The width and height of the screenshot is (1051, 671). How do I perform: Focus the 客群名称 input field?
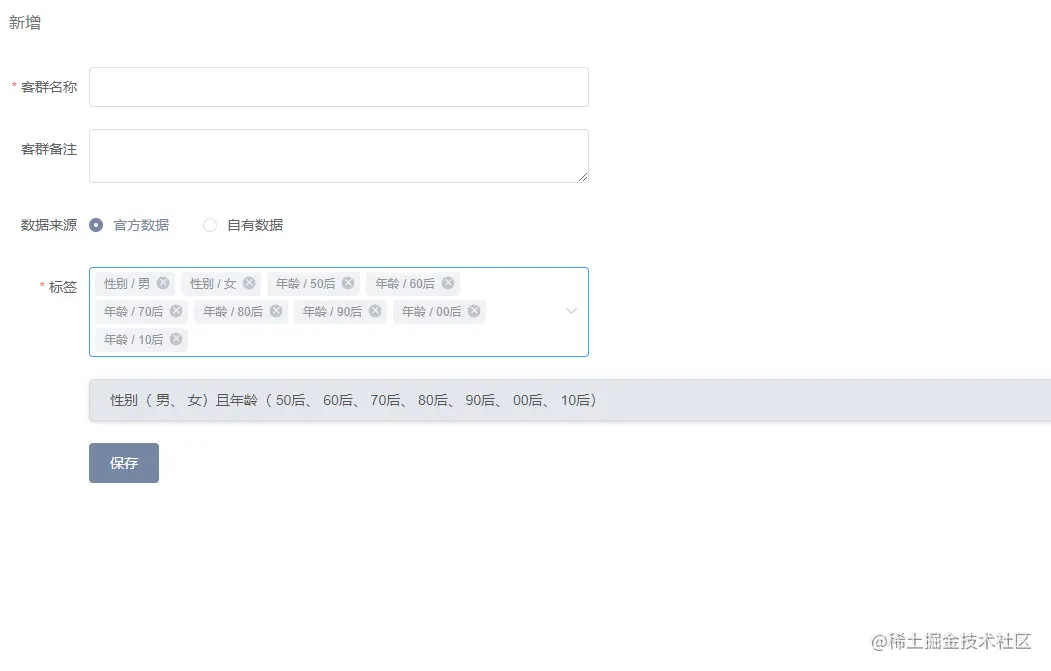pos(338,86)
